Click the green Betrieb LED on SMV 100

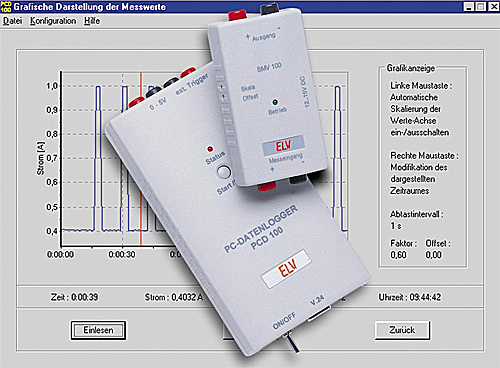[x=275, y=102]
